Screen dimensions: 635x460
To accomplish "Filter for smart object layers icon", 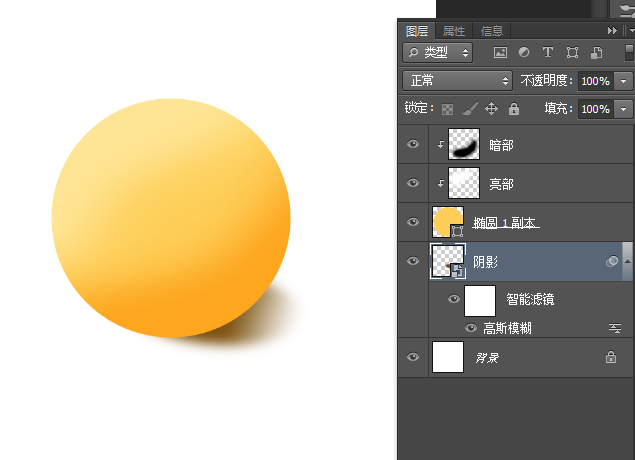I will [596, 53].
